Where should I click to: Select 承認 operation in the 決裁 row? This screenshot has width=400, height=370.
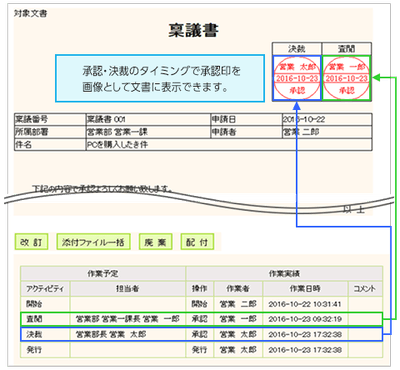pyautogui.click(x=200, y=334)
